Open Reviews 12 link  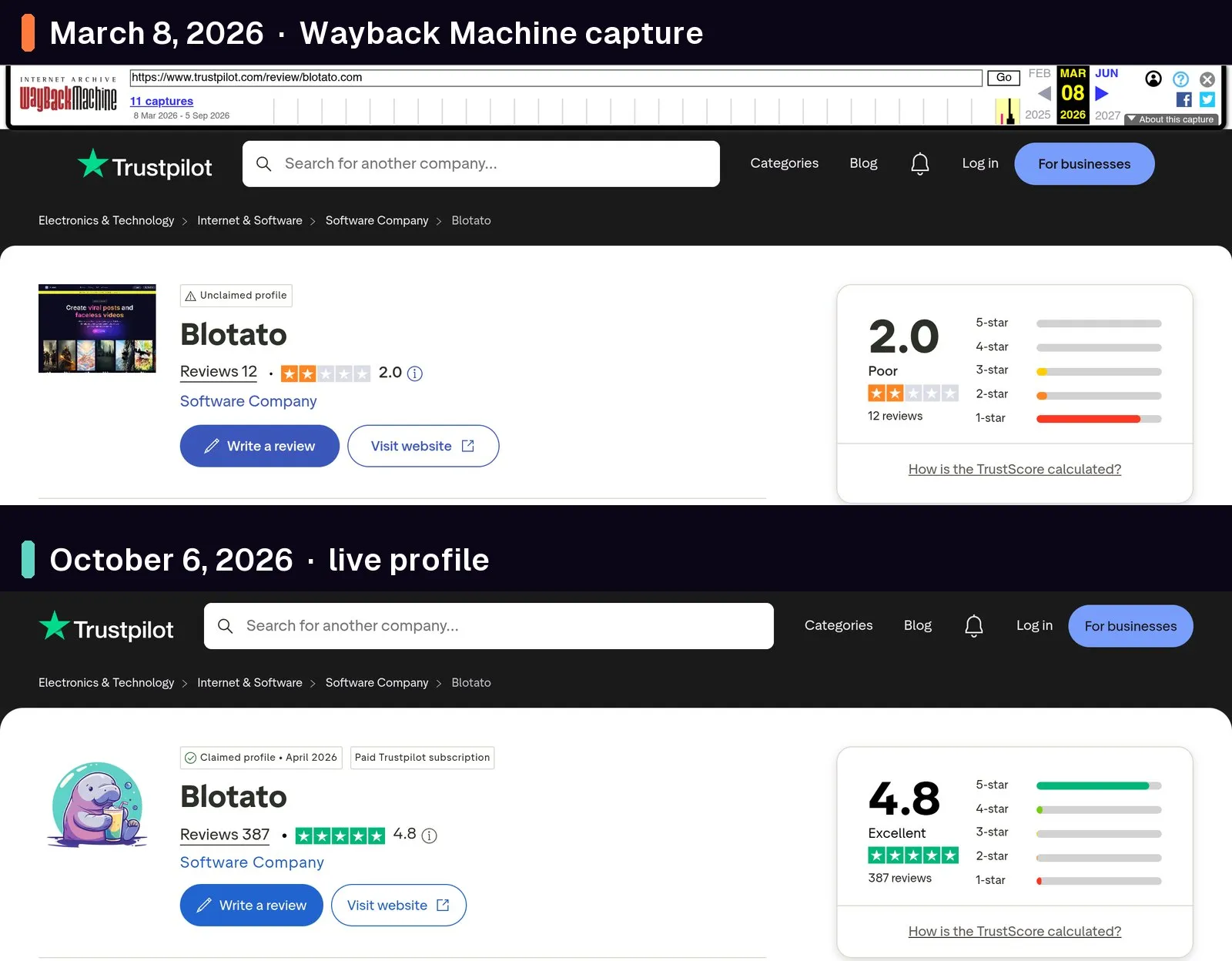pyautogui.click(x=219, y=372)
